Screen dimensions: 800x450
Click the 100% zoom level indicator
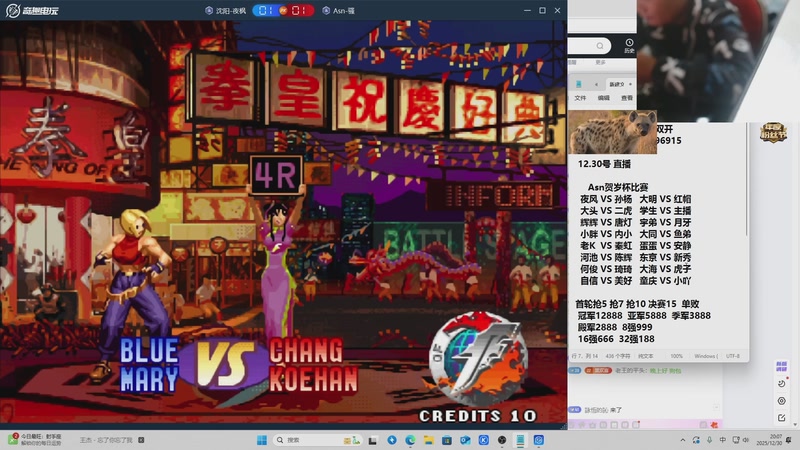coord(677,356)
